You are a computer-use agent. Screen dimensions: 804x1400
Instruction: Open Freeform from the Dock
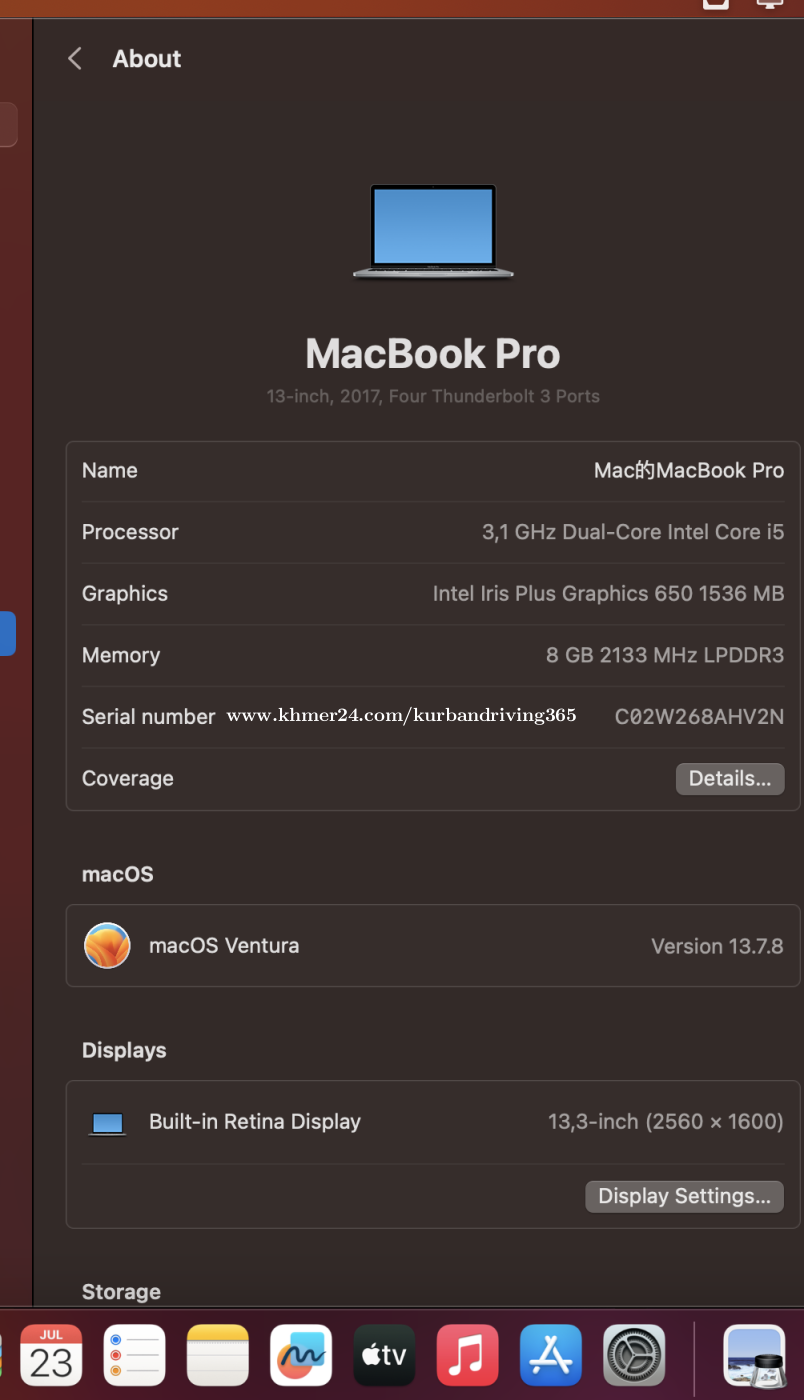301,1355
